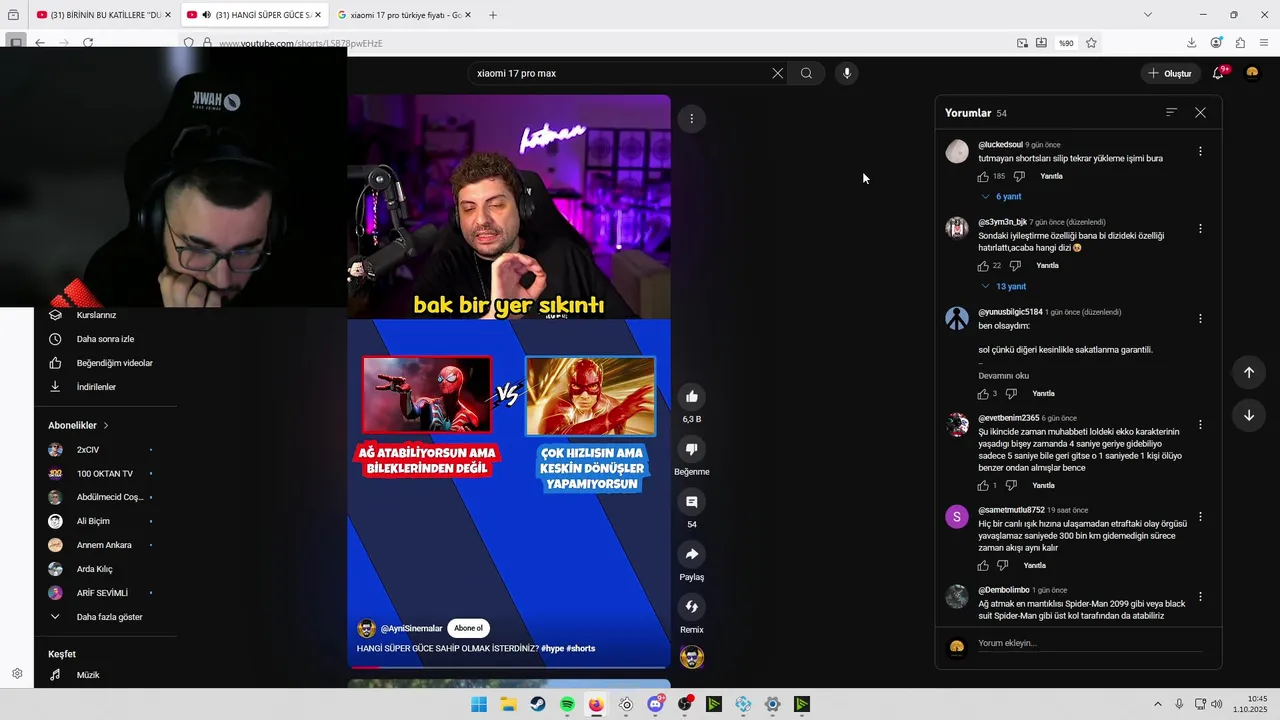Open the Windows Start menu
The width and height of the screenshot is (1280, 720).
pyautogui.click(x=479, y=704)
